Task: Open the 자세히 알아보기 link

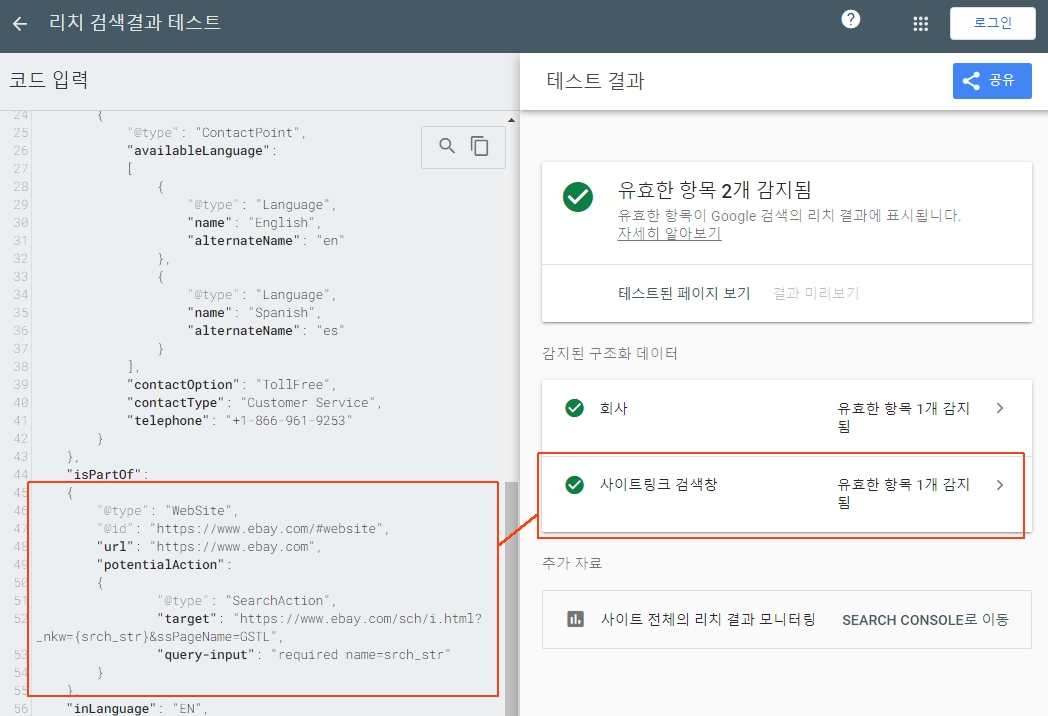Action: coord(669,233)
